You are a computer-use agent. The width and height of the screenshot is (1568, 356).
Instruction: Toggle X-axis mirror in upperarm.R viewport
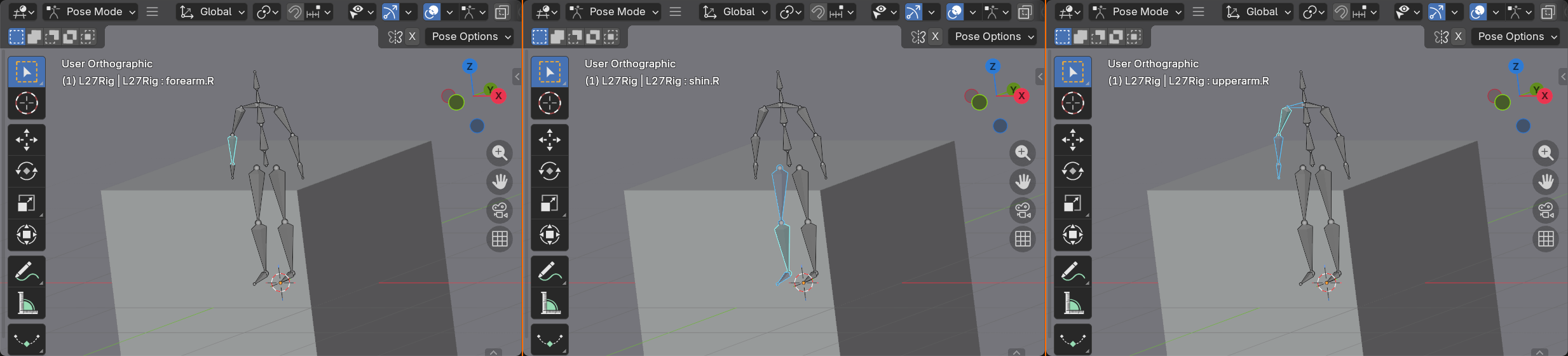tap(1458, 37)
